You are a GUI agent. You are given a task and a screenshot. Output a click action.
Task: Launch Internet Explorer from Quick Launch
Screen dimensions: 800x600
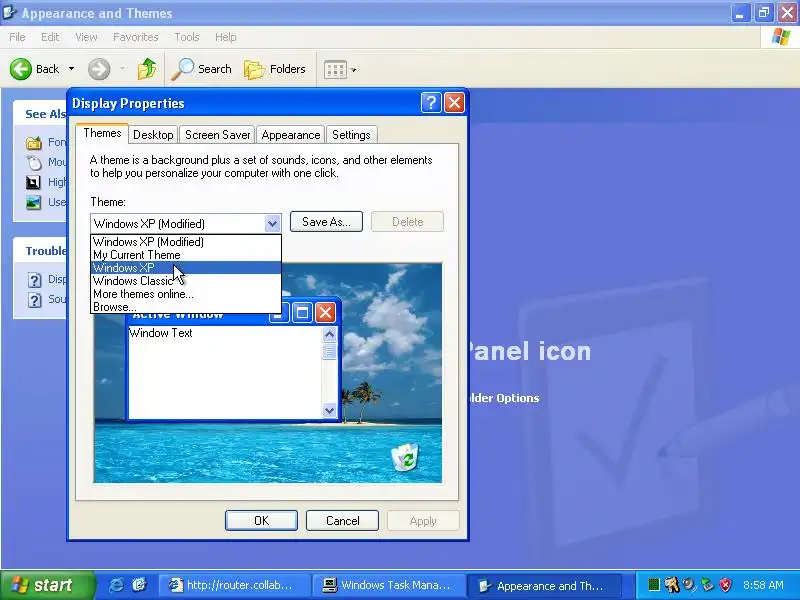[x=116, y=585]
